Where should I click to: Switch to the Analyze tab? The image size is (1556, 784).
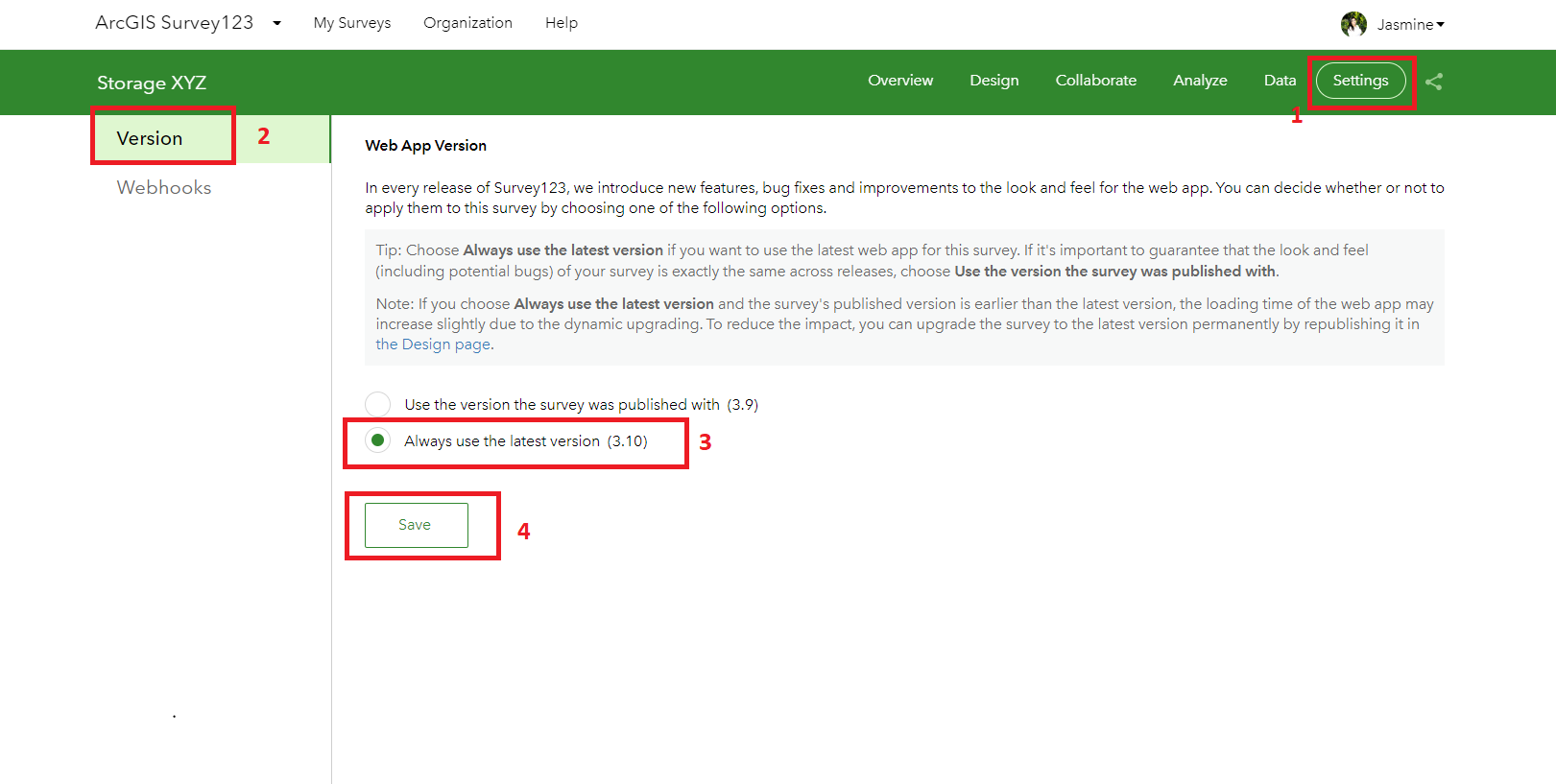click(x=1200, y=81)
